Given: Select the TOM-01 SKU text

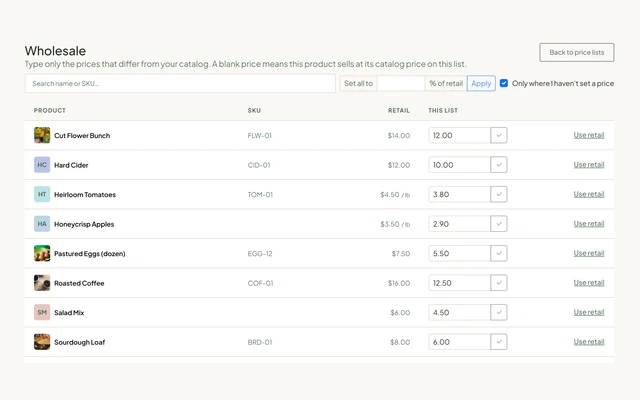Looking at the screenshot, I should pos(260,195).
